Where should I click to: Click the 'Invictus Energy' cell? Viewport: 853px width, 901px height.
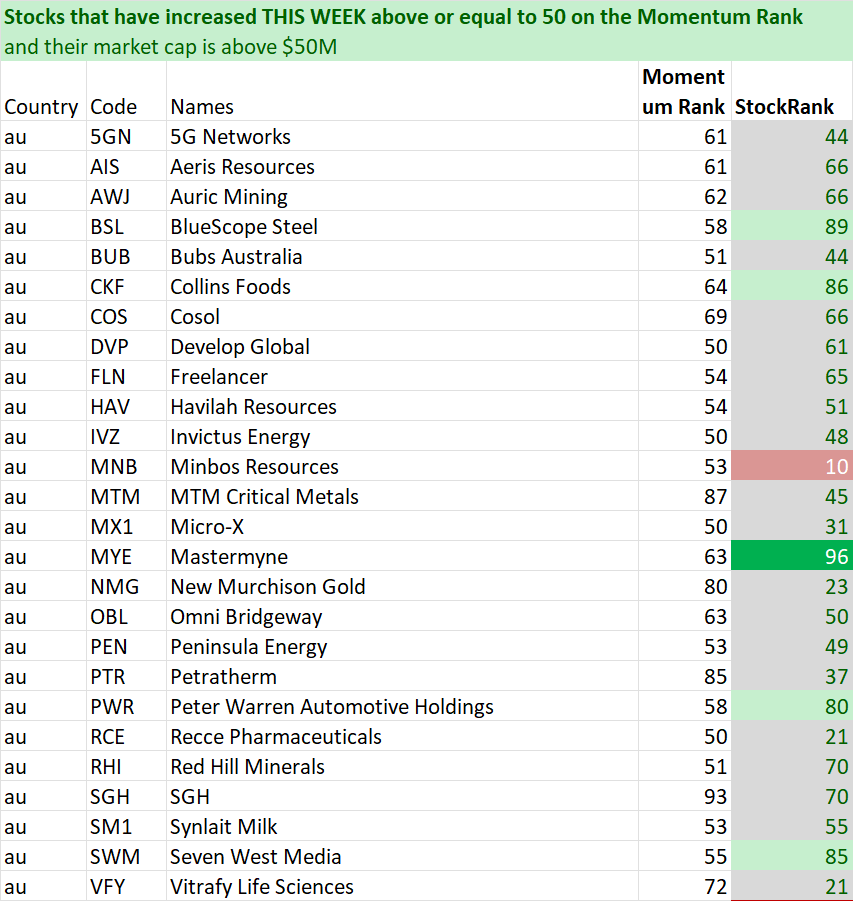[x=402, y=437]
